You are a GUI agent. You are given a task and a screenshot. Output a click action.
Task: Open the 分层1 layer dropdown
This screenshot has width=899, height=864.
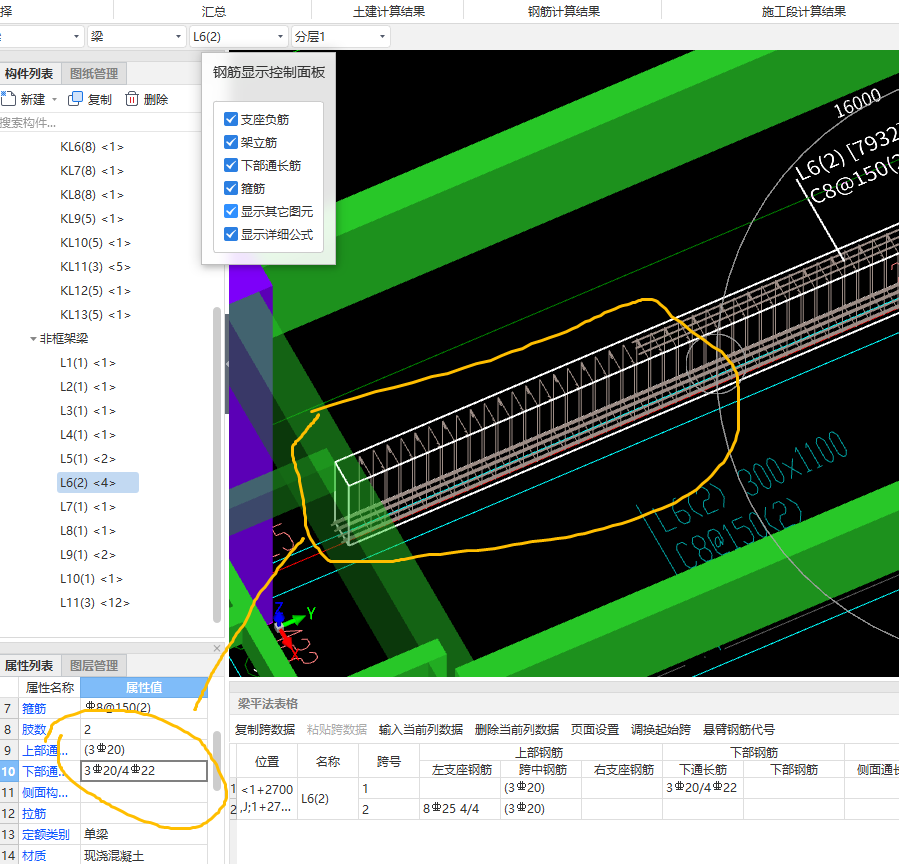(341, 37)
